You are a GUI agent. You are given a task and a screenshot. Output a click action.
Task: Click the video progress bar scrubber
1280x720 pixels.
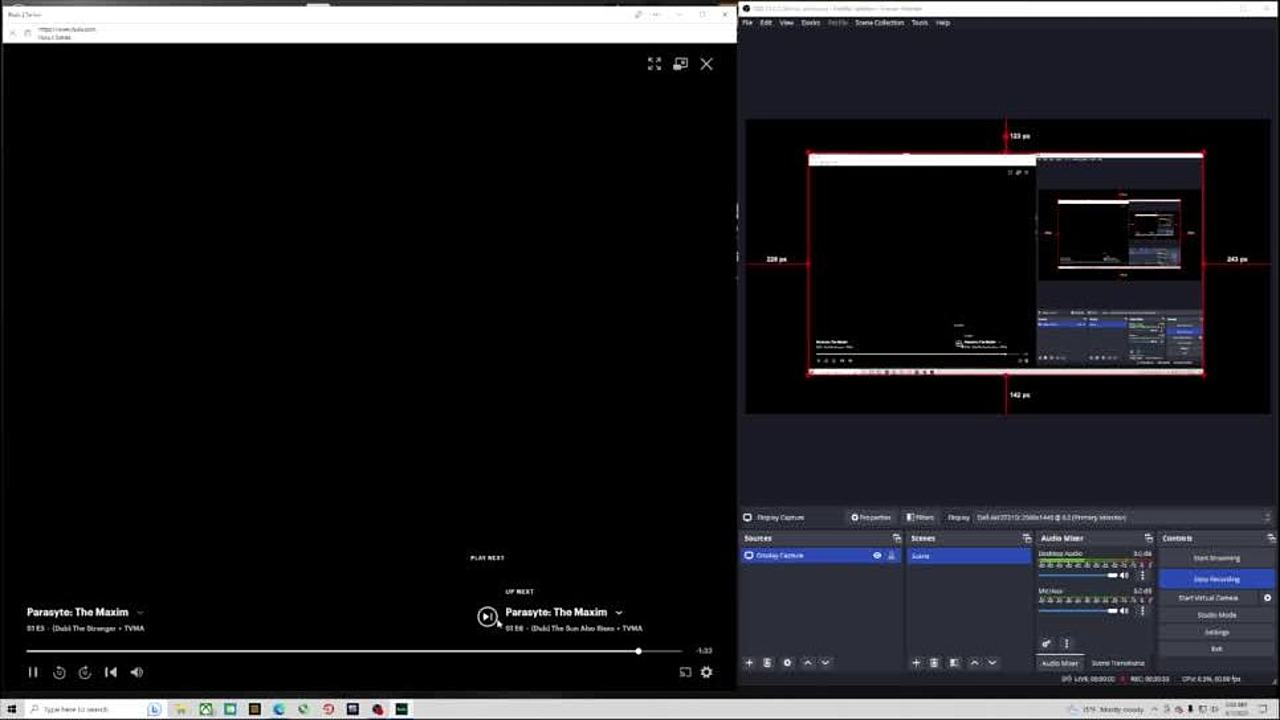coord(638,651)
